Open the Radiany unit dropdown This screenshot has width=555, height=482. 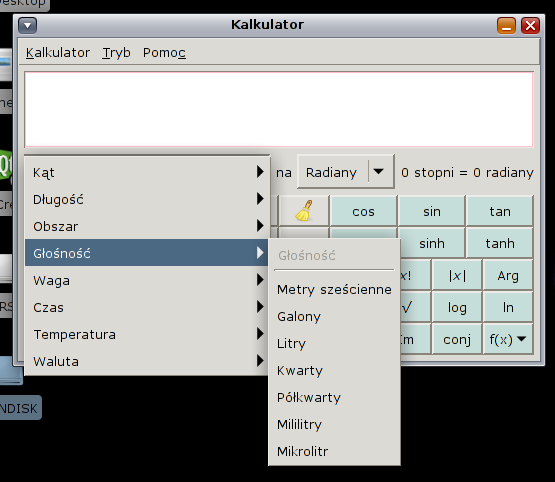pyautogui.click(x=345, y=172)
